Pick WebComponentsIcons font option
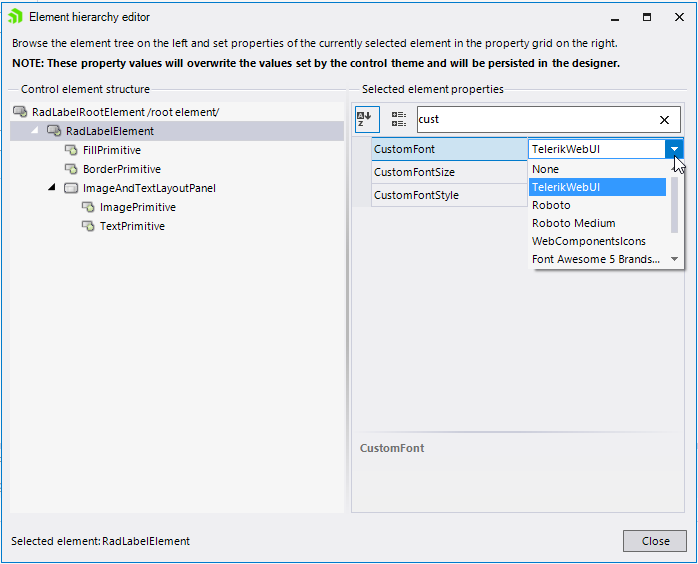698x564 pixels. click(588, 241)
